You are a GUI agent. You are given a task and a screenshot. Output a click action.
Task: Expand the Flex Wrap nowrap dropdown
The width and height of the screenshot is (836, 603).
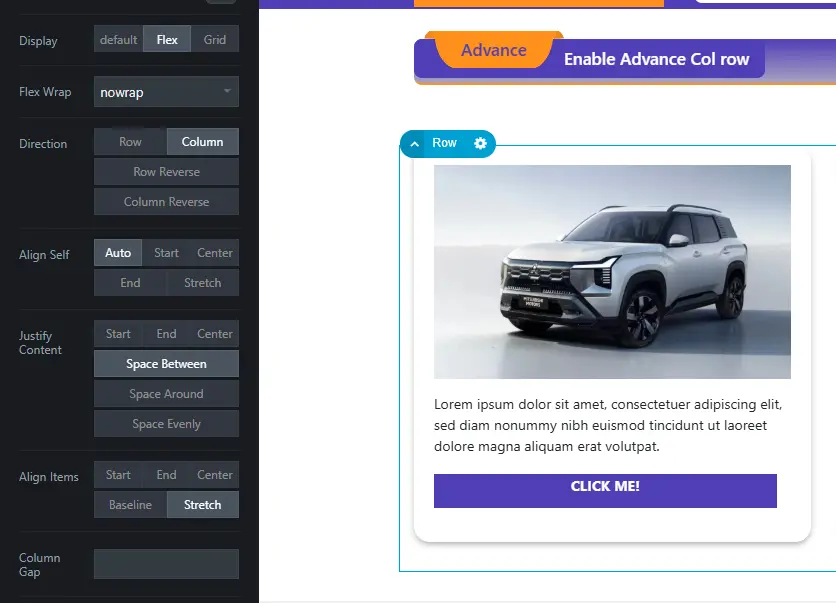(x=166, y=92)
